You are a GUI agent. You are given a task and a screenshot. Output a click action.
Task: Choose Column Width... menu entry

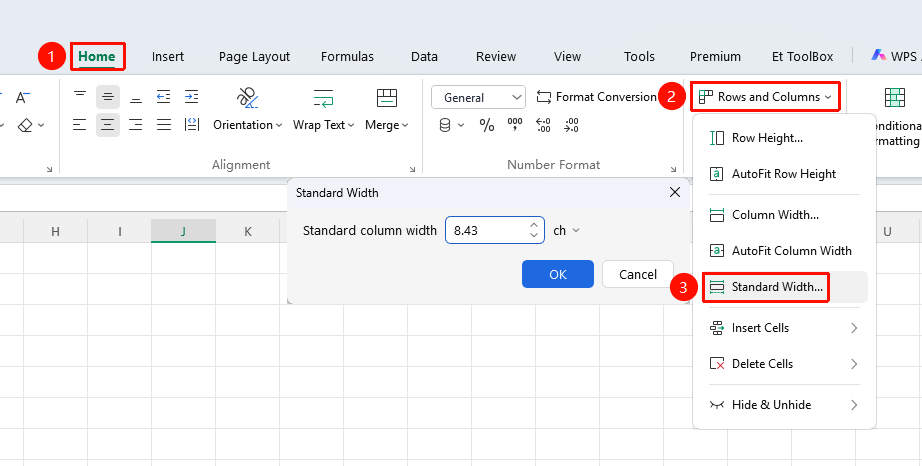(x=784, y=215)
